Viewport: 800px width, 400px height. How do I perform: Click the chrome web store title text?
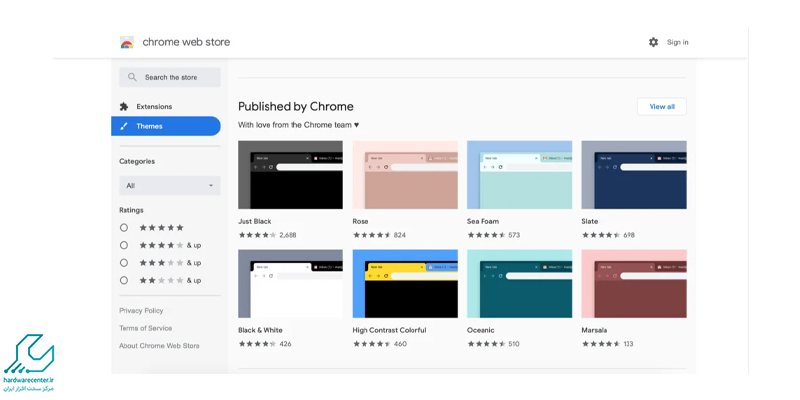coord(186,42)
